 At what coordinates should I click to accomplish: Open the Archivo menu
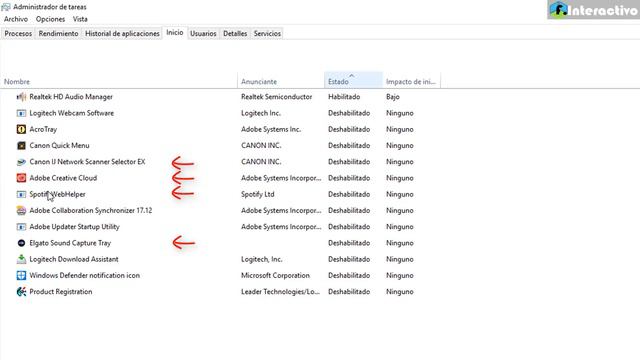[16, 19]
